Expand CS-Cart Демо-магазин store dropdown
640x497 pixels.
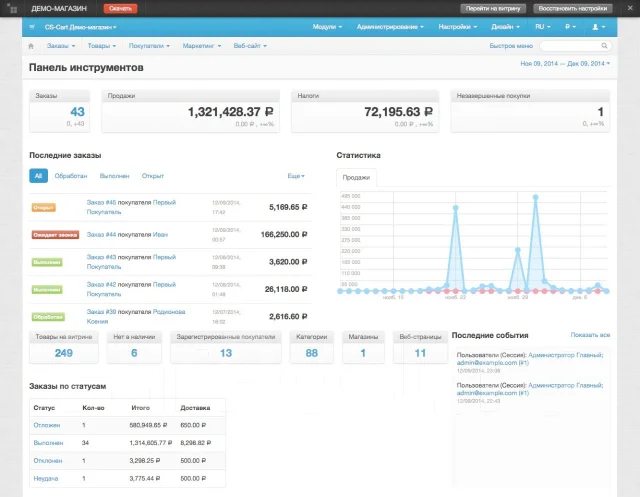80,27
